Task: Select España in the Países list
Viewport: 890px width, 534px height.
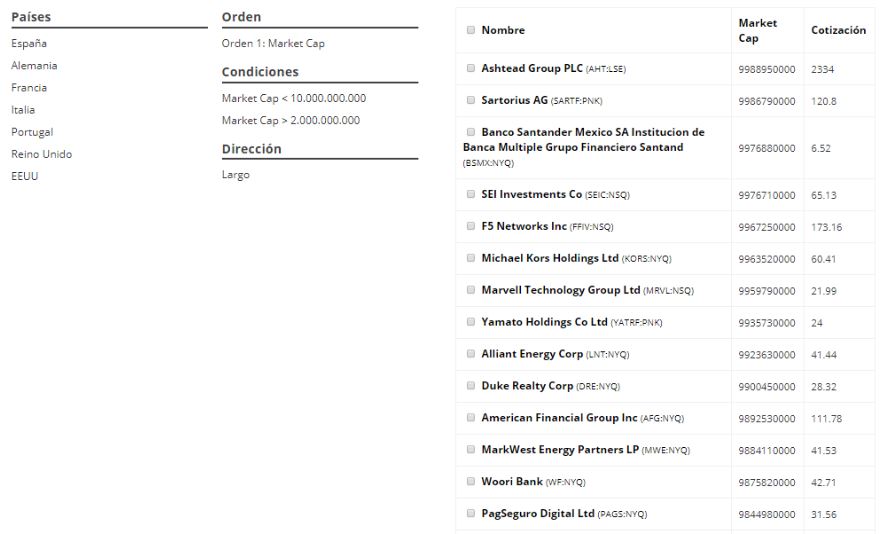Action: pyautogui.click(x=29, y=43)
